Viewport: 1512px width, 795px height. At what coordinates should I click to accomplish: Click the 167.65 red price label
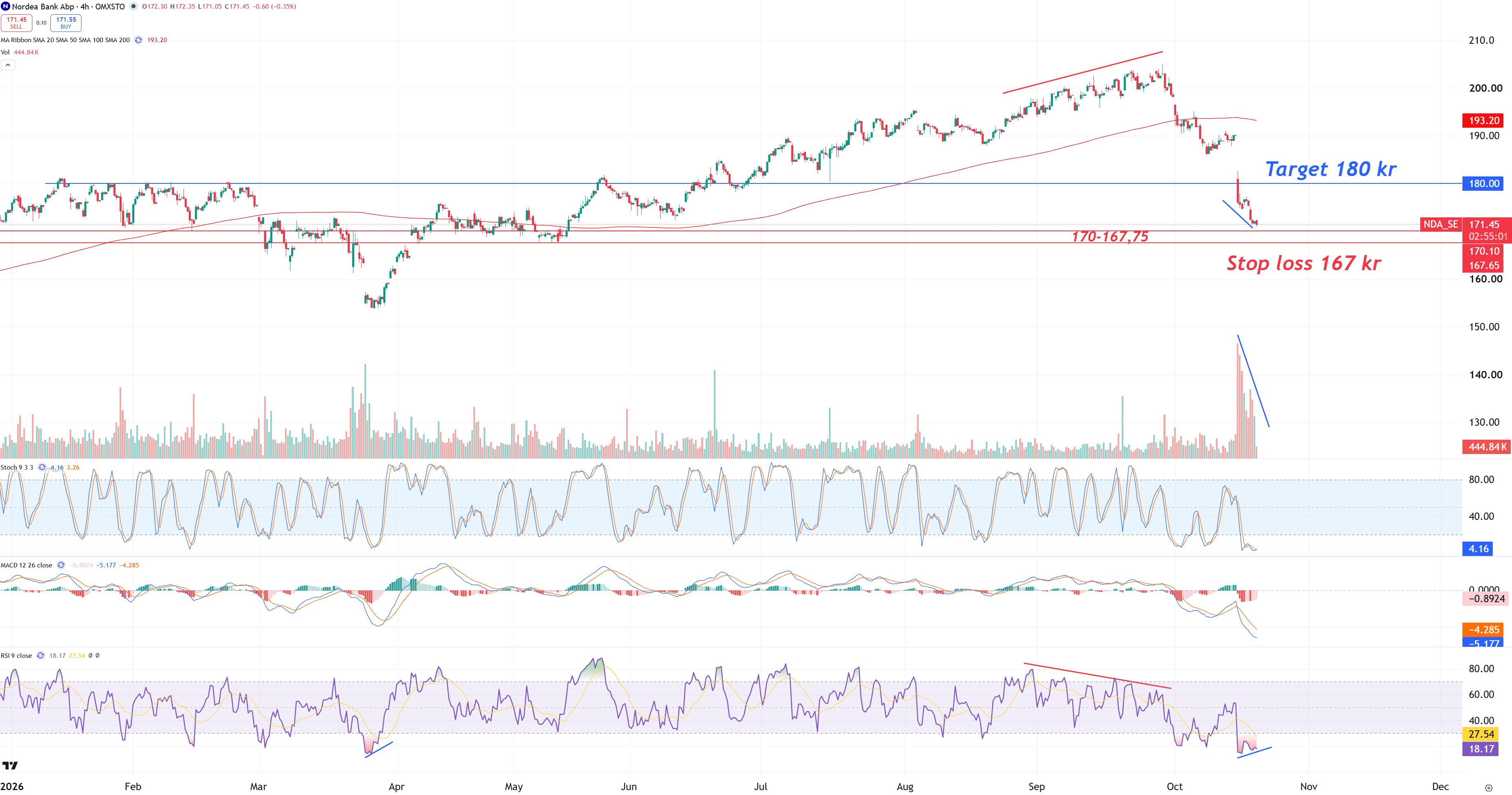click(x=1483, y=265)
